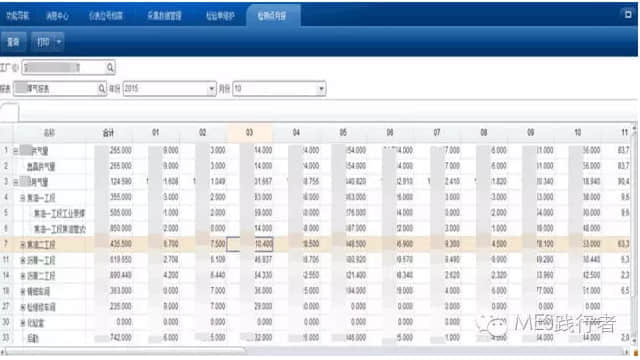Expand the highlighted row 7 tree node
Image resolution: width=640 pixels, height=360 pixels.
23,245
